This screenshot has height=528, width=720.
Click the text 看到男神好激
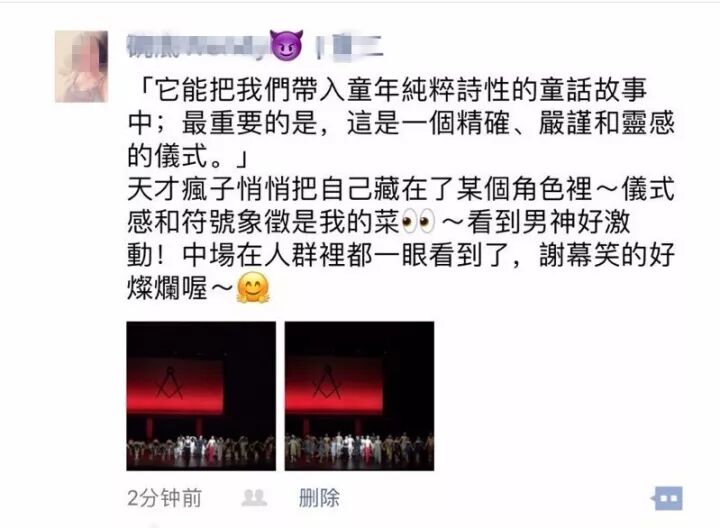[x=548, y=222]
